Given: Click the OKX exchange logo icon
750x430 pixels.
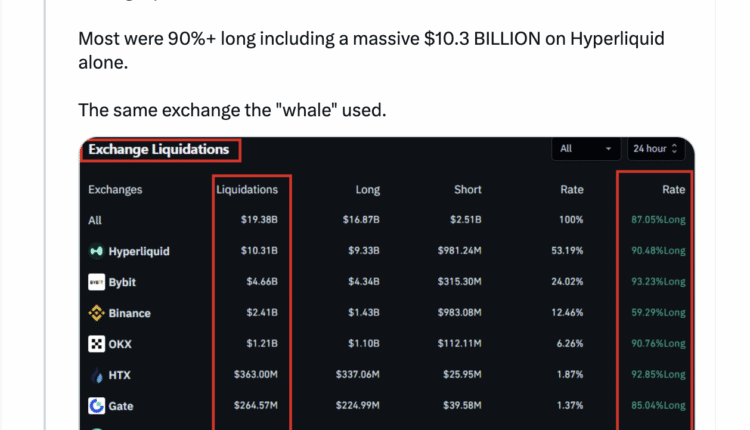Looking at the screenshot, I should [x=97, y=344].
